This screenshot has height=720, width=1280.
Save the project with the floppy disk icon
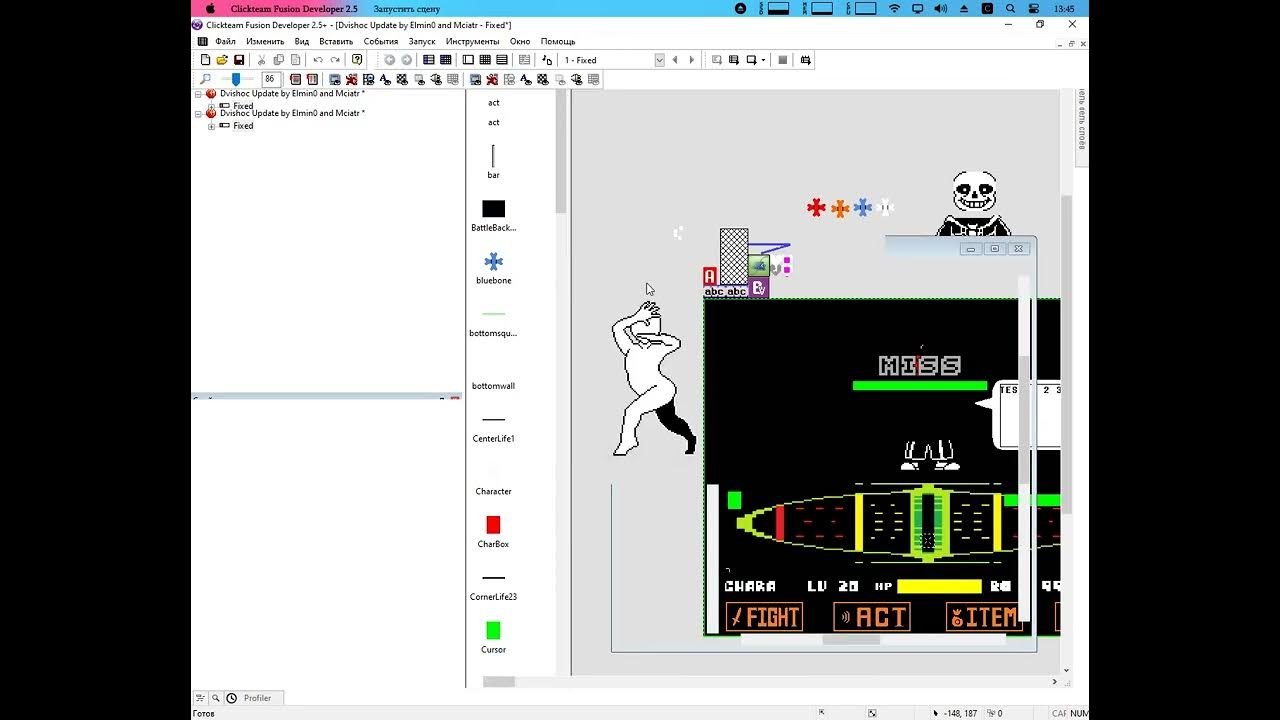pos(239,60)
